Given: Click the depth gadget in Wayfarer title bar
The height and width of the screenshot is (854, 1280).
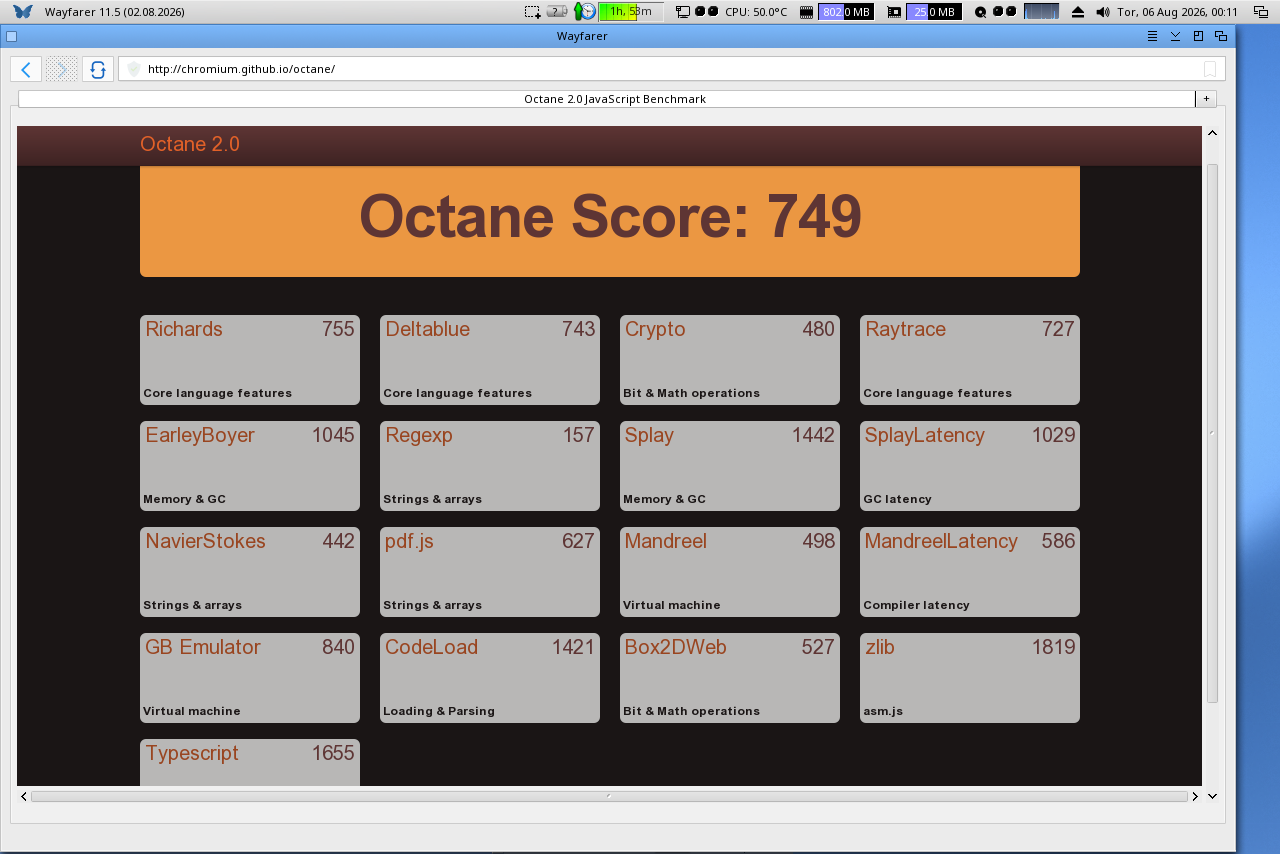Looking at the screenshot, I should 1221,36.
